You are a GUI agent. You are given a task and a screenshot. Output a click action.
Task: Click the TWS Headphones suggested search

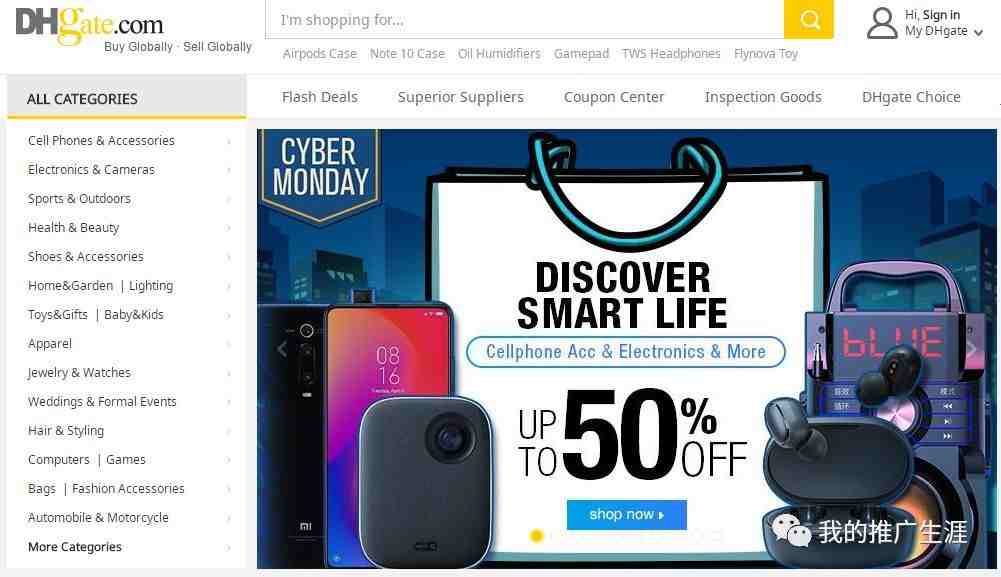671,54
